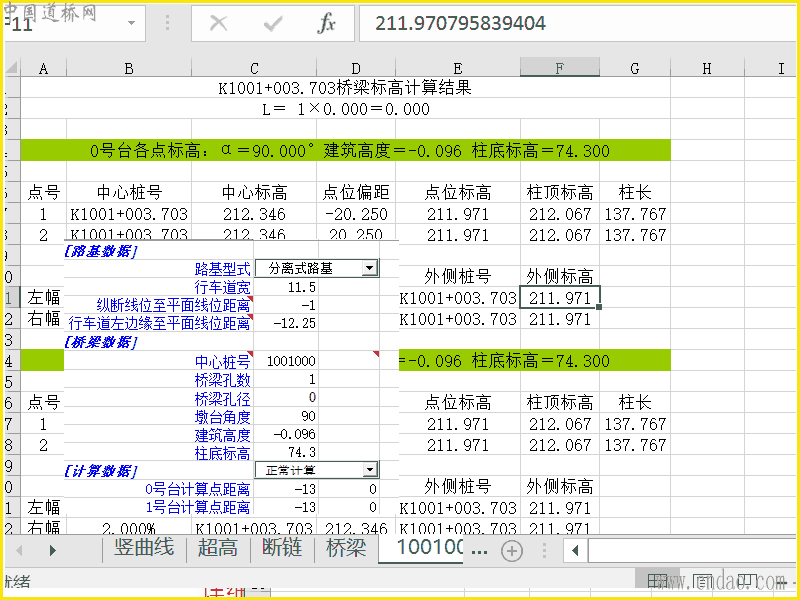Select column H header

click(707, 68)
